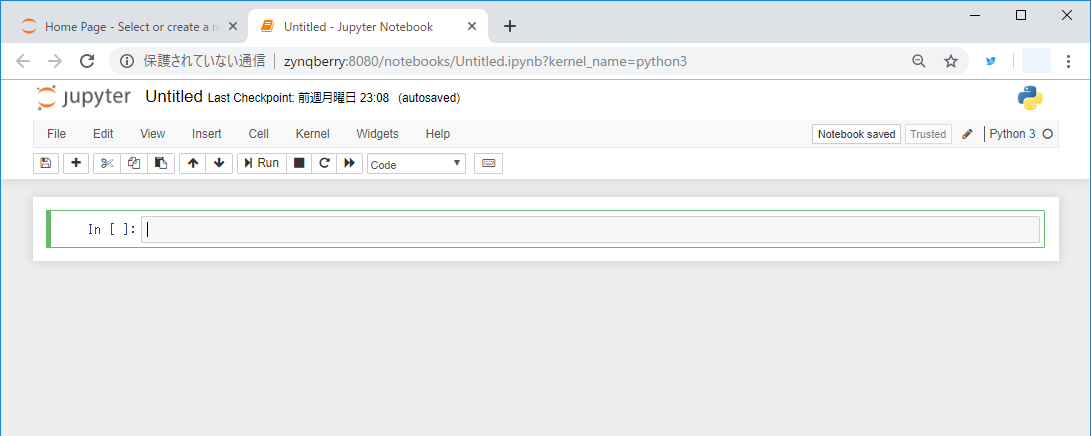Insert cell below using plus icon

pyautogui.click(x=76, y=163)
